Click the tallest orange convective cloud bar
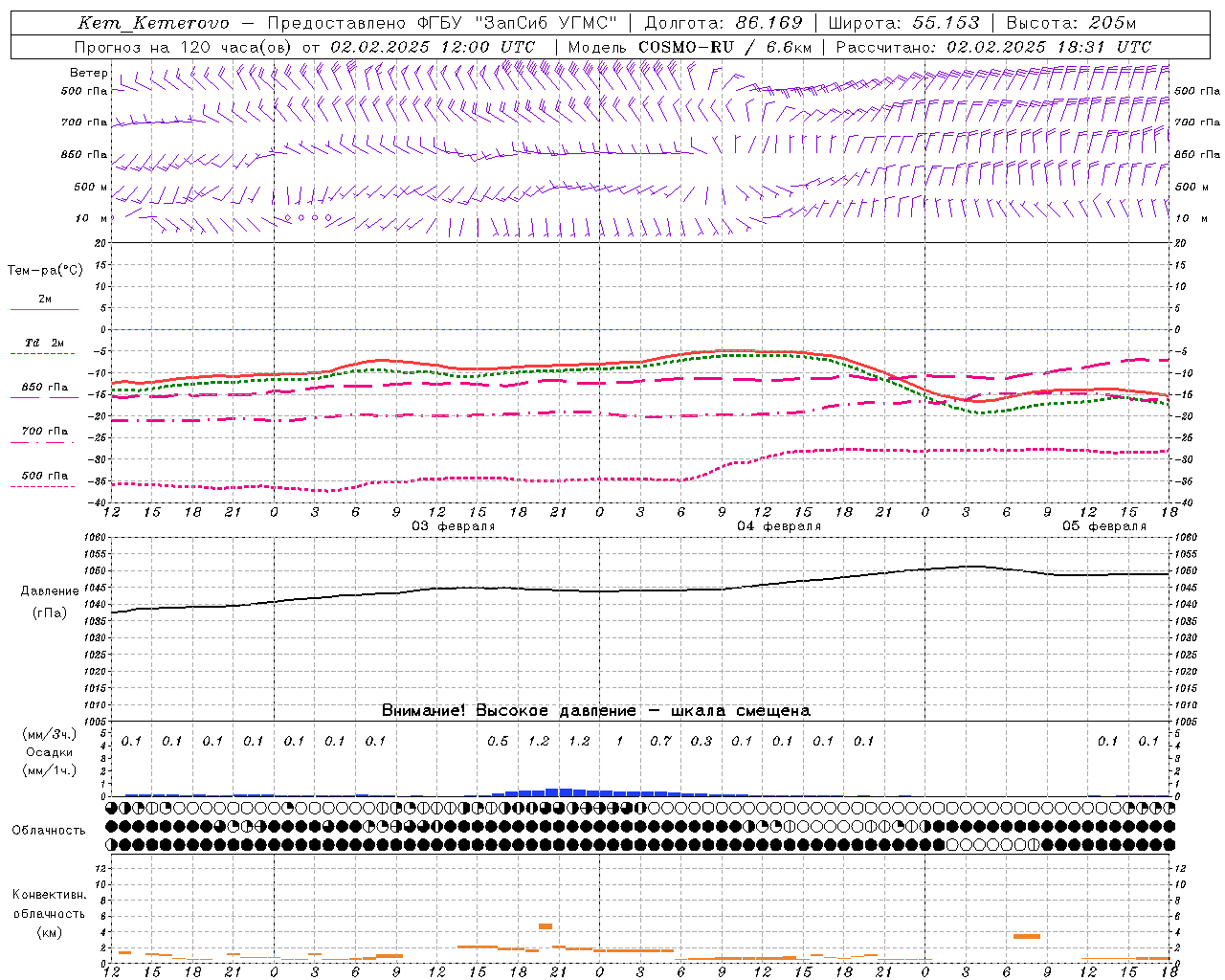 point(546,926)
